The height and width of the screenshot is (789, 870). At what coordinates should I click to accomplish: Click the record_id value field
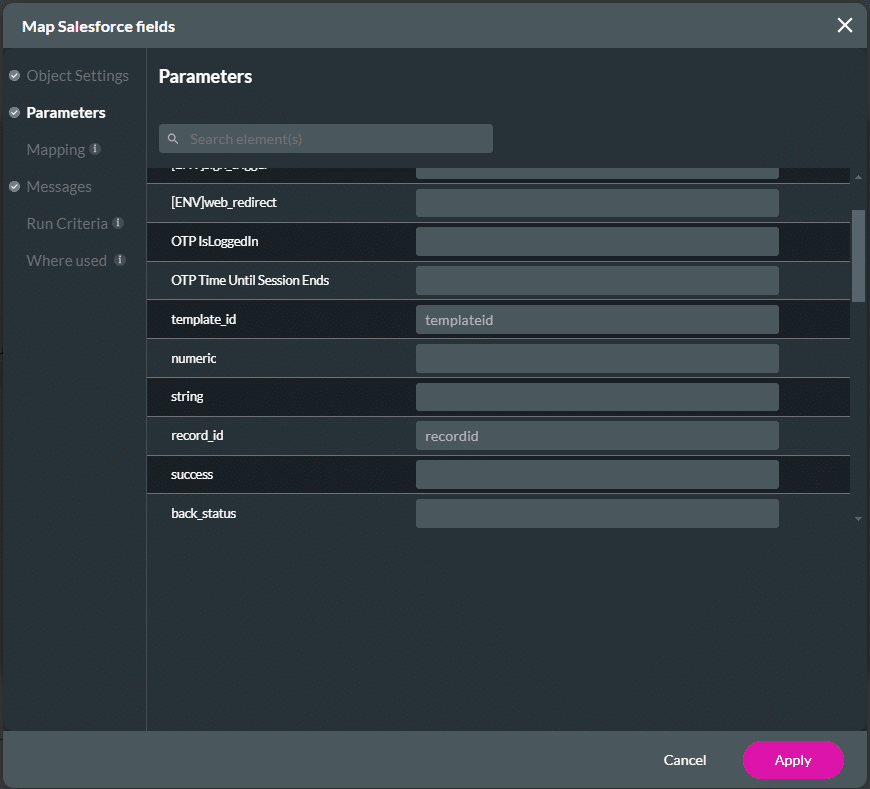pos(597,436)
